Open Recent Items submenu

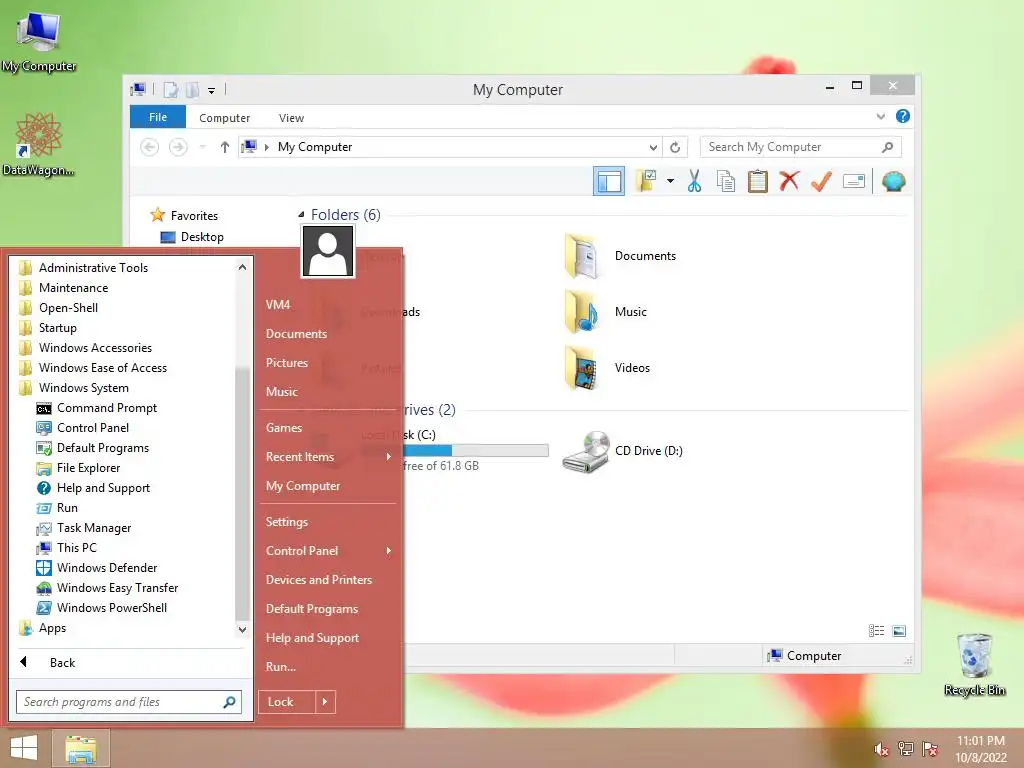(328, 456)
